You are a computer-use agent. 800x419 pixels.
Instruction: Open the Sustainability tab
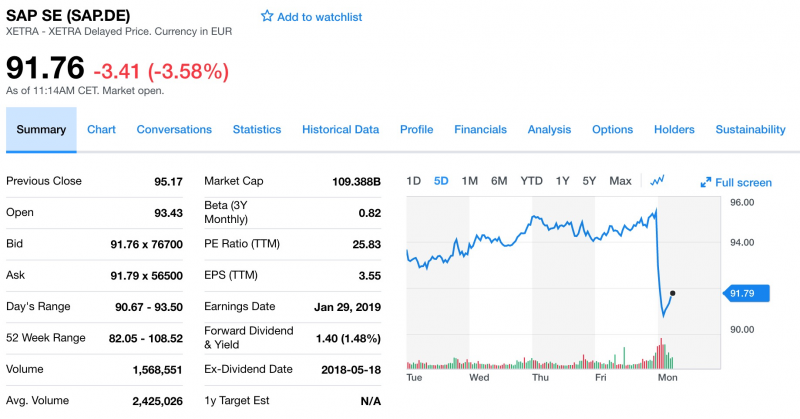[x=750, y=130]
